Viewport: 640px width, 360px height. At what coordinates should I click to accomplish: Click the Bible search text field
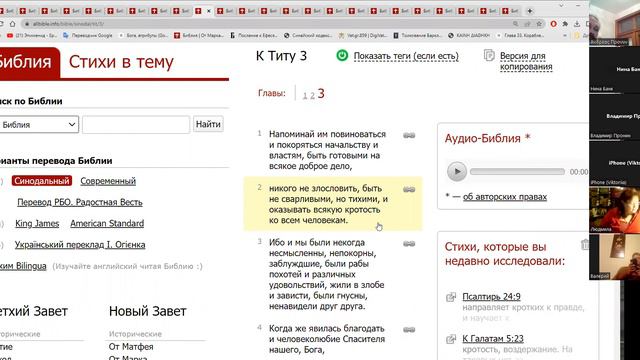pyautogui.click(x=136, y=124)
